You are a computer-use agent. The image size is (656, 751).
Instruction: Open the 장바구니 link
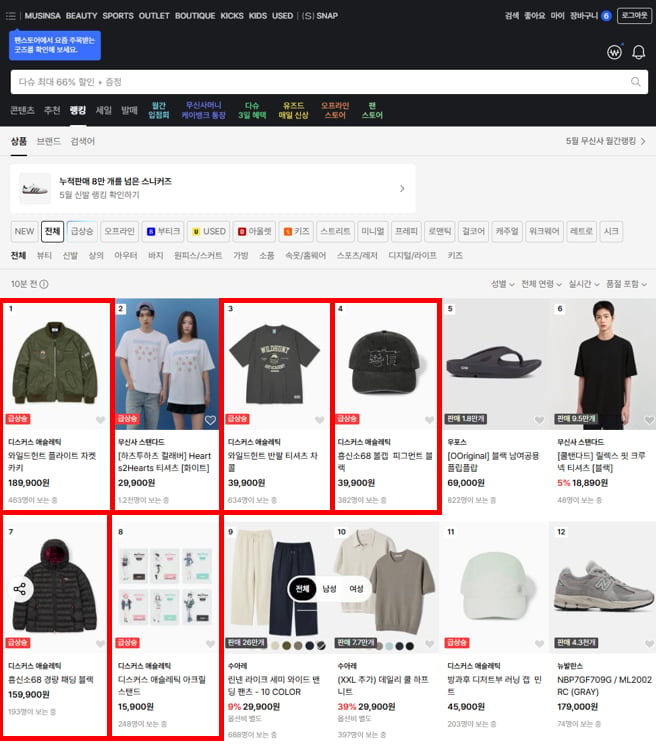(584, 16)
